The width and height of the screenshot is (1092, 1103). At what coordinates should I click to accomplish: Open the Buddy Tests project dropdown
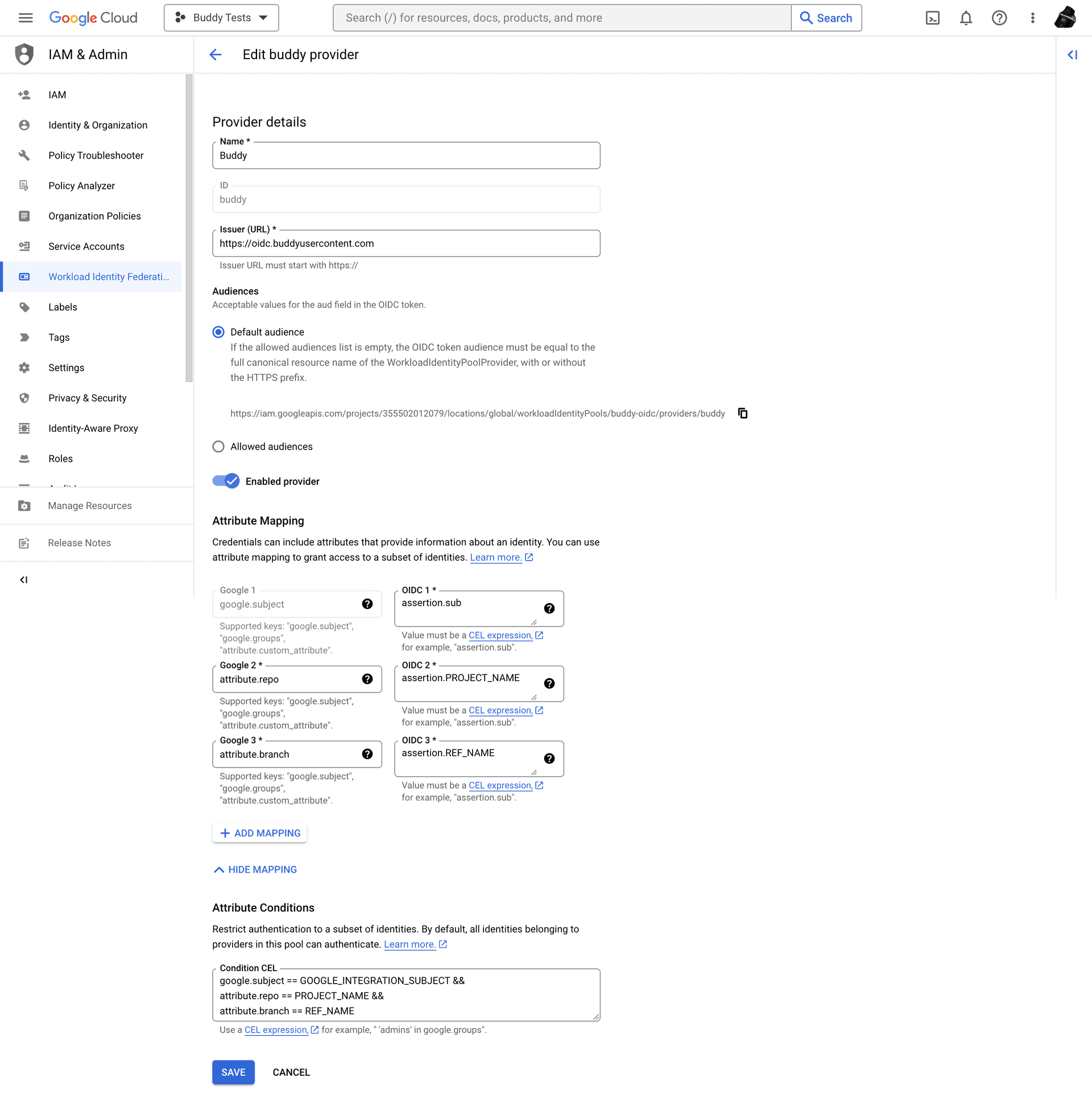(x=221, y=18)
